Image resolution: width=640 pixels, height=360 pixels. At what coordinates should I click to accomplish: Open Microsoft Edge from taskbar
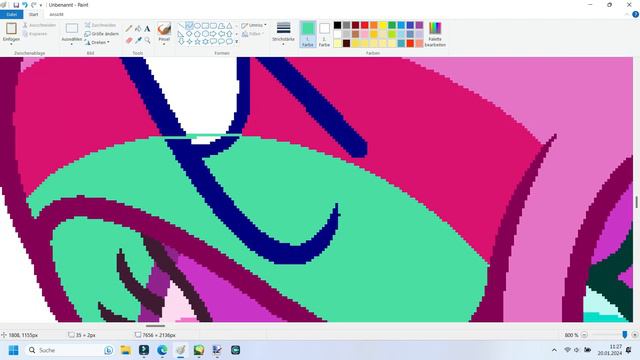tap(162, 350)
